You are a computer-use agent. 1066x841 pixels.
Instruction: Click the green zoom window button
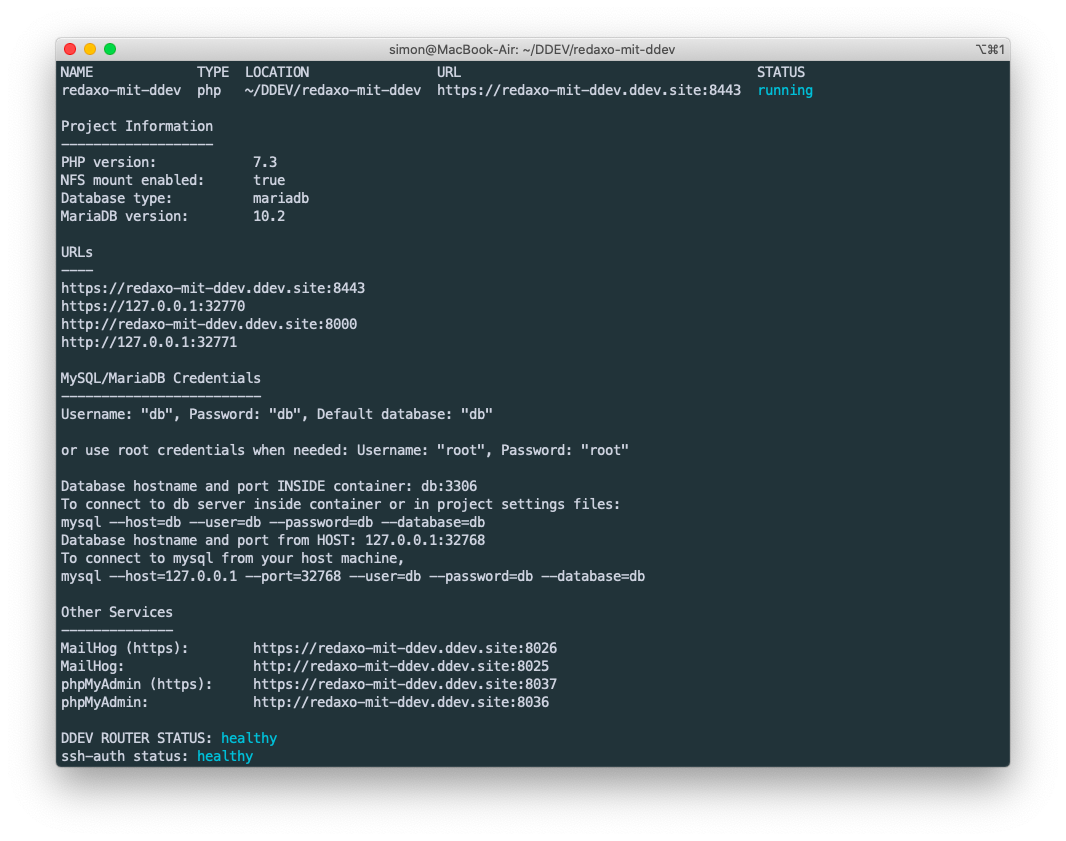pos(110,49)
